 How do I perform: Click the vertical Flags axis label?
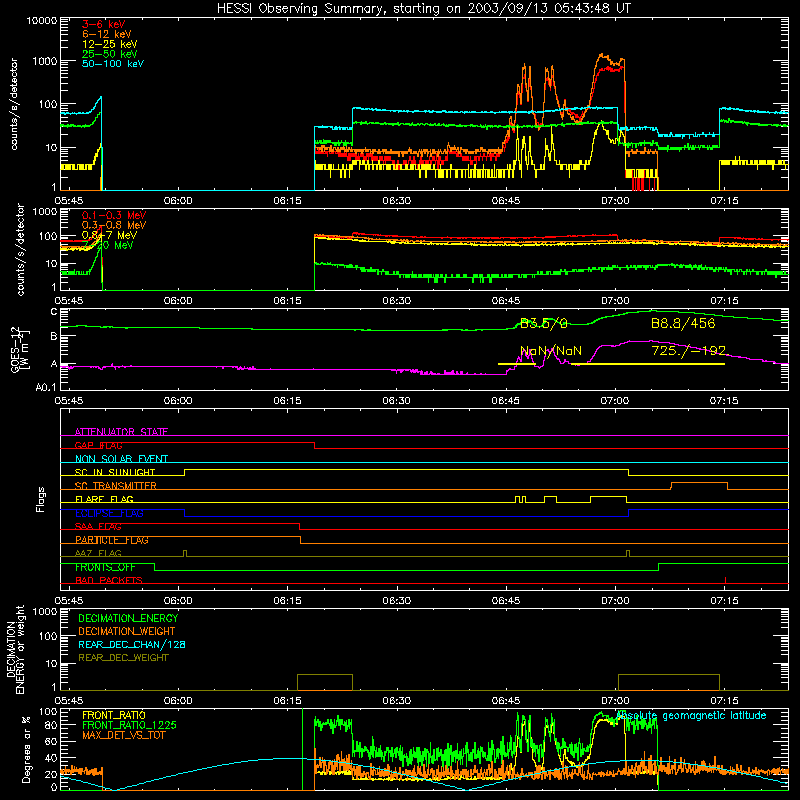point(41,499)
